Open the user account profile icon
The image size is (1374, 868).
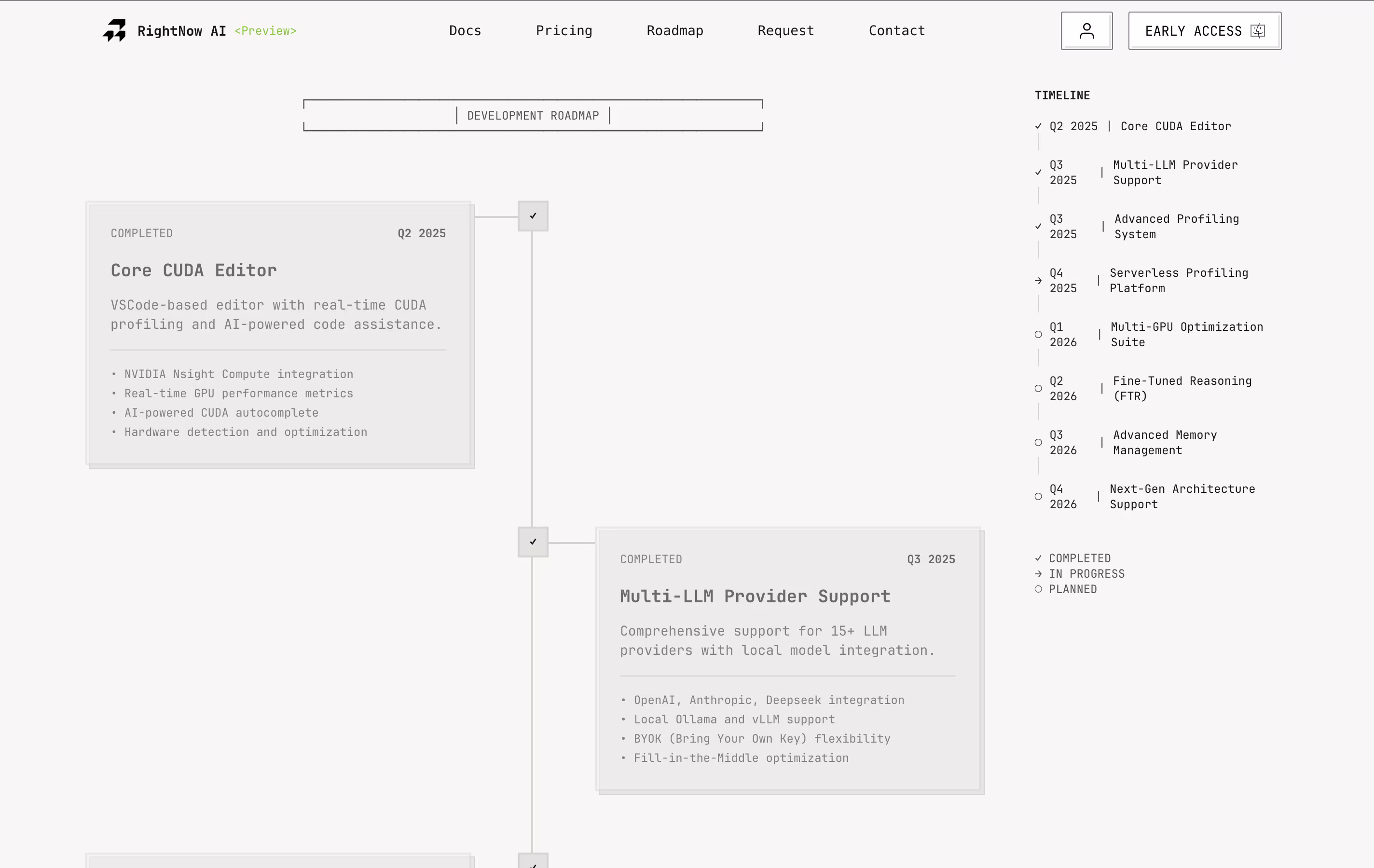click(x=1086, y=31)
